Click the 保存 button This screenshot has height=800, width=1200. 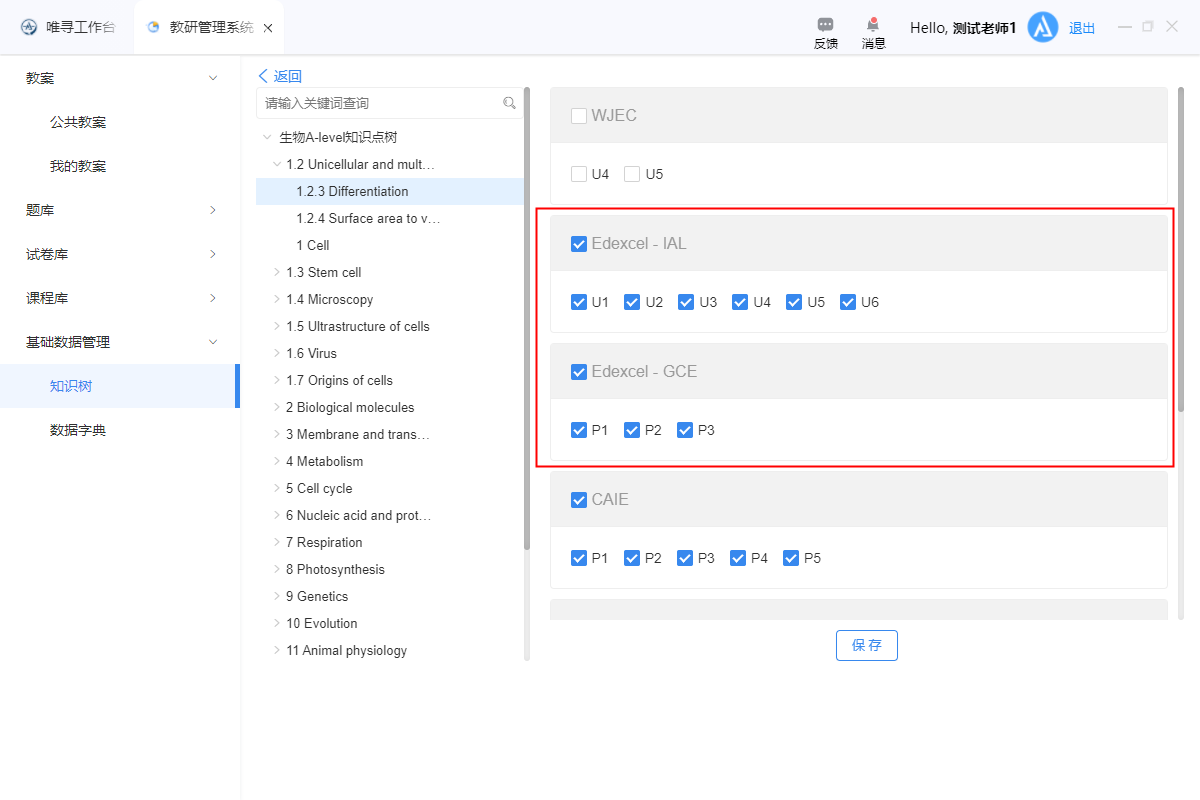click(866, 645)
